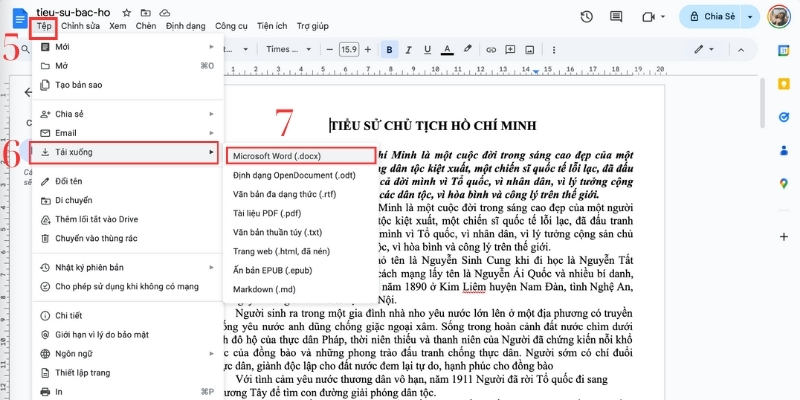Open the editing mode pencil dropdown
800x400 pixels.
click(704, 49)
